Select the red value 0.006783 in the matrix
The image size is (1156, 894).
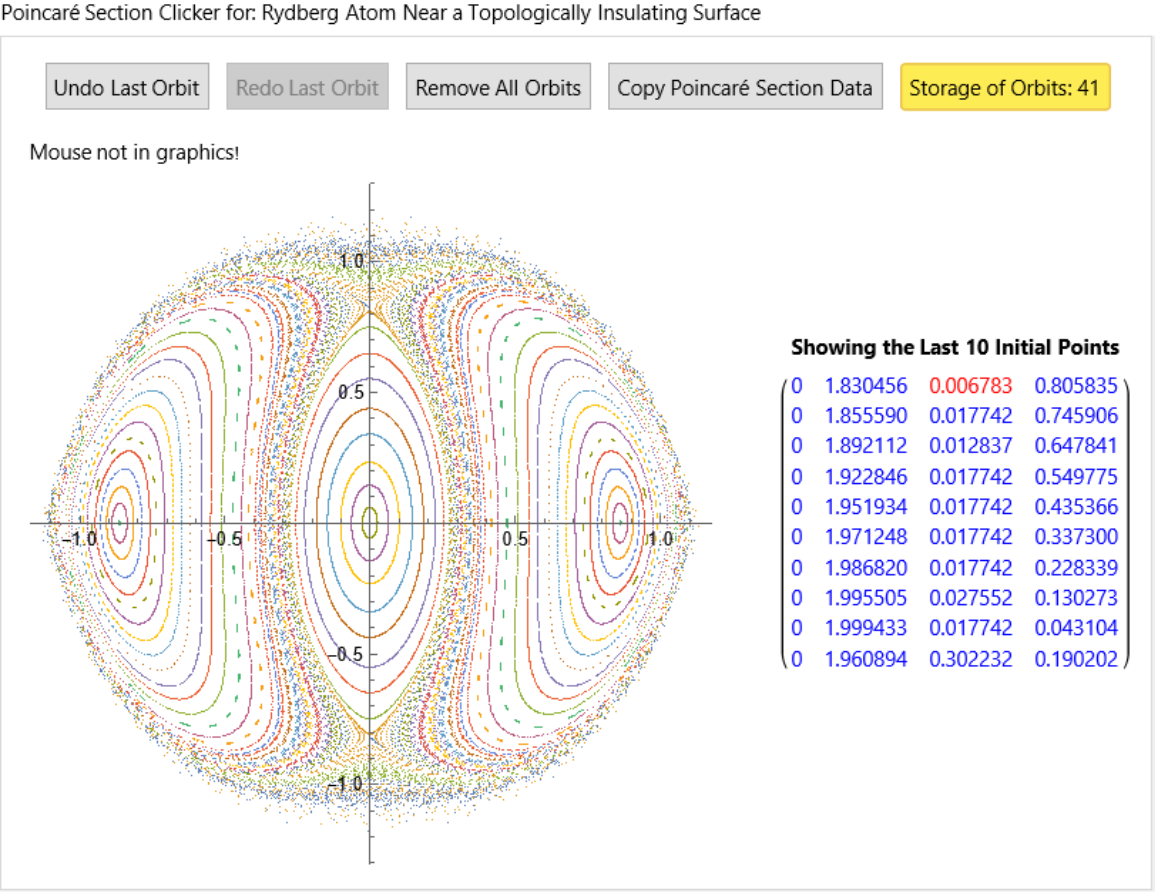coord(970,385)
